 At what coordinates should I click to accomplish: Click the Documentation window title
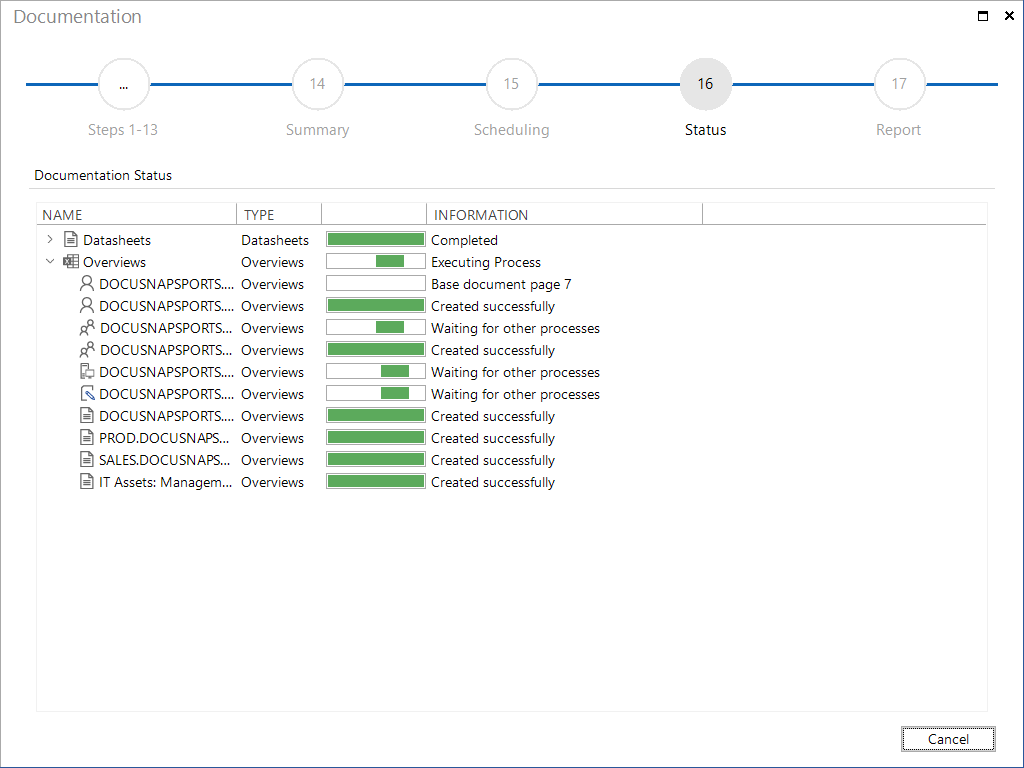click(77, 16)
